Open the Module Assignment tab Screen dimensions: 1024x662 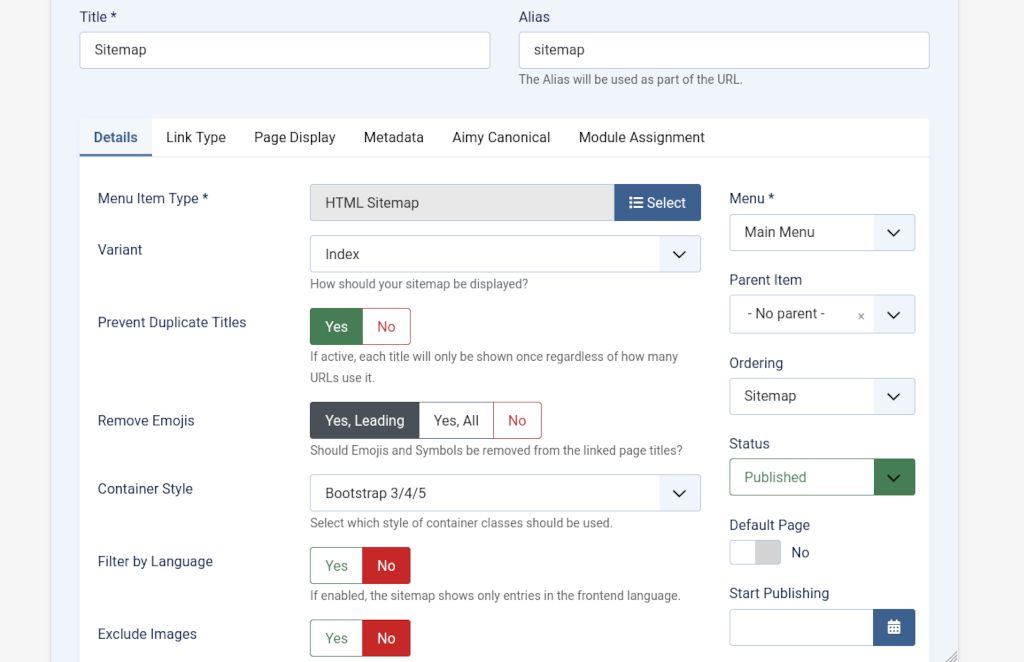[641, 137]
